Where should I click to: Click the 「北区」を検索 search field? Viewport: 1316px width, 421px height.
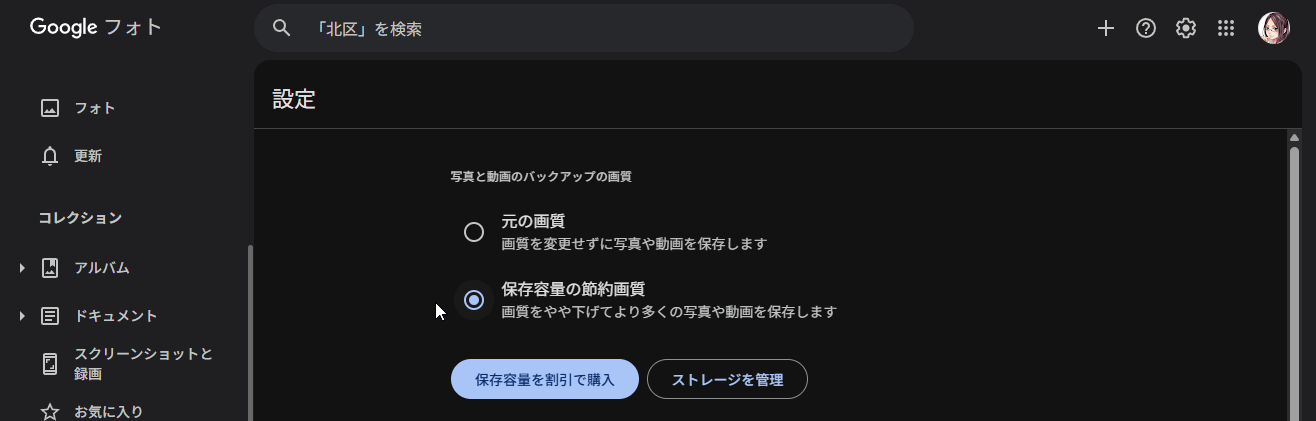click(x=600, y=28)
